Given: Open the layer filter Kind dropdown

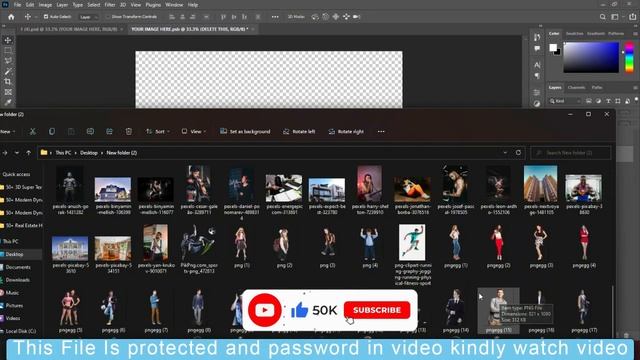Looking at the screenshot, I should (x=565, y=101).
